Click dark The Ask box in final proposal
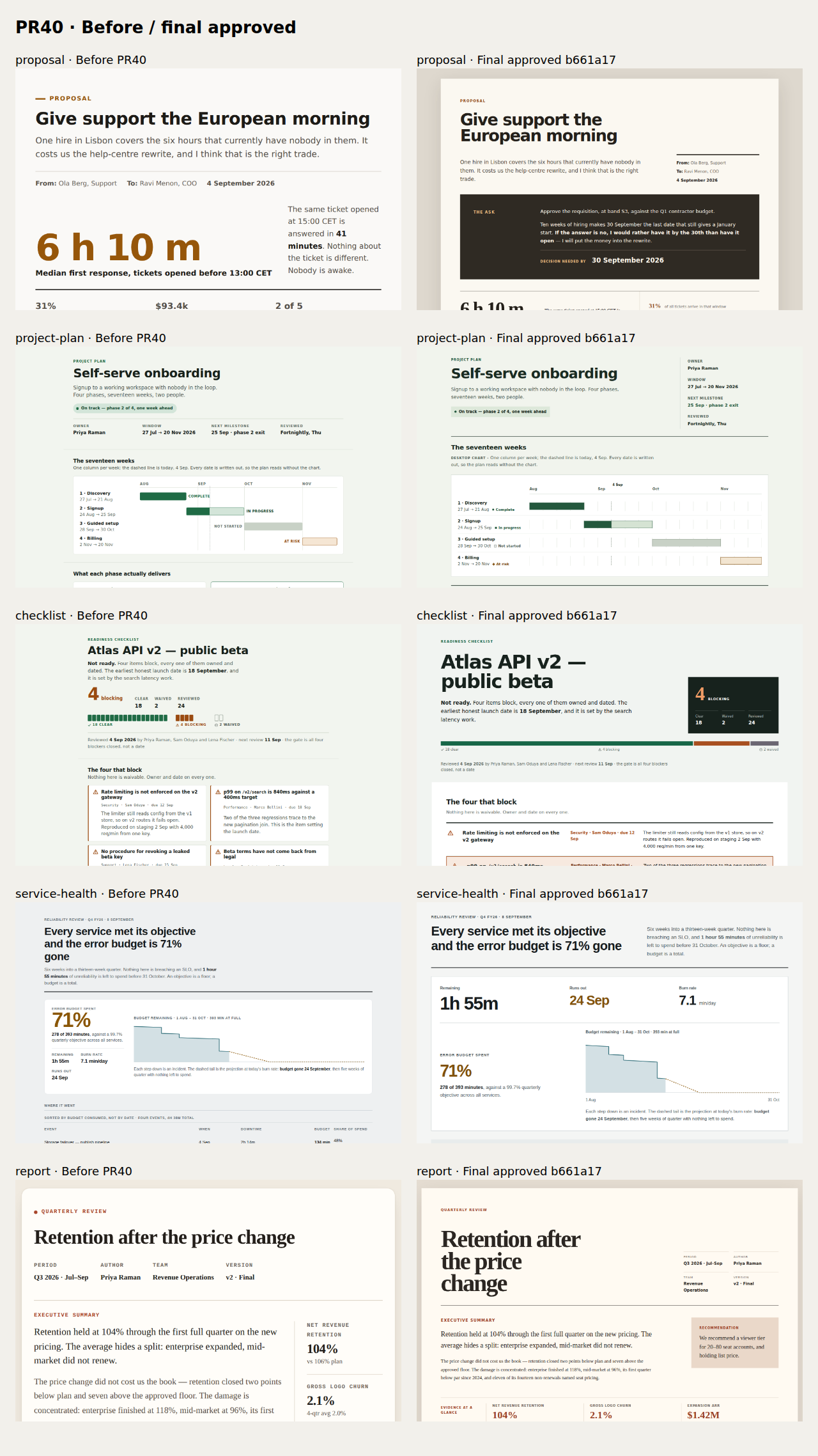Viewport: 818px width, 1456px height. 610,237
